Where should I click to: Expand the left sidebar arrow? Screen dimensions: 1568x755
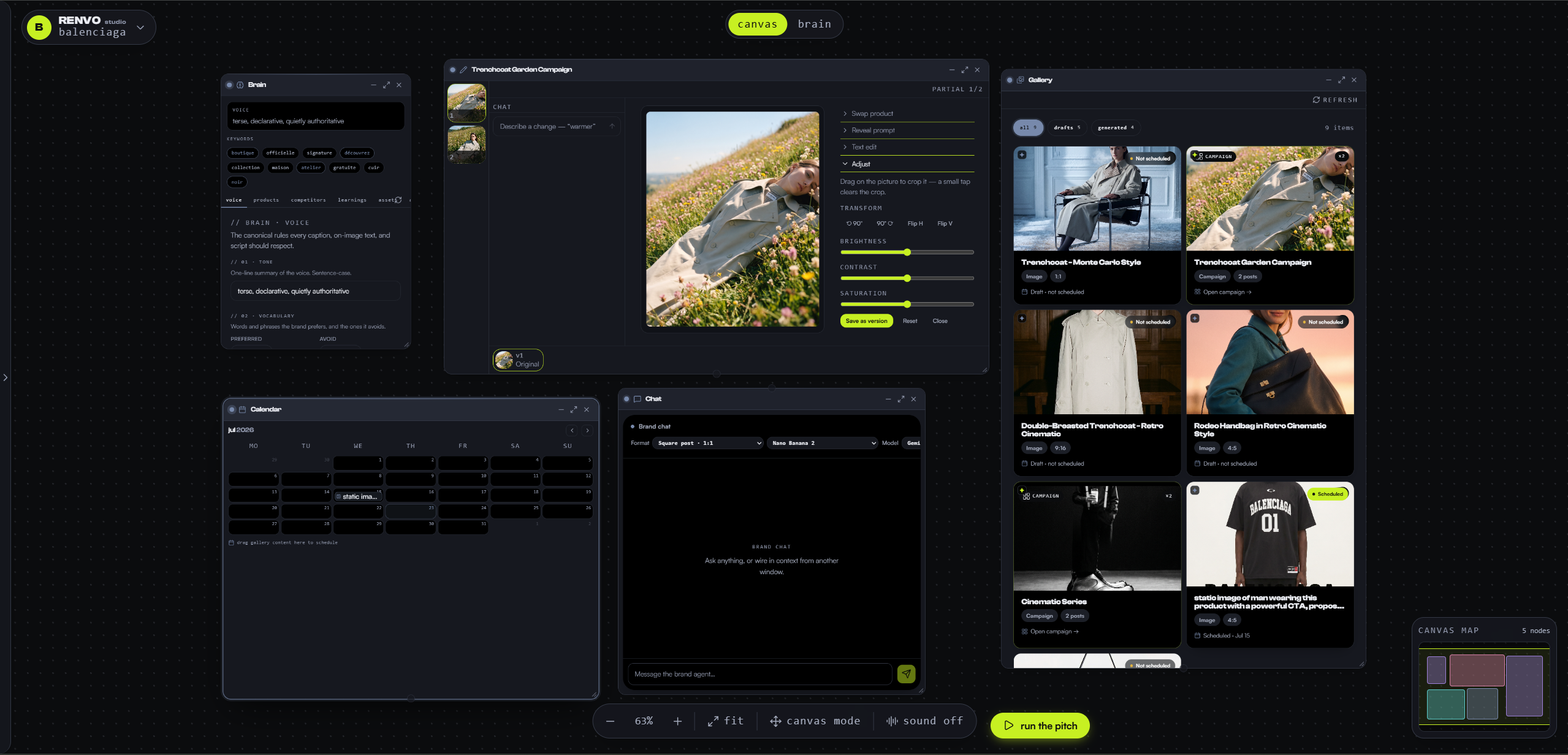coord(6,377)
